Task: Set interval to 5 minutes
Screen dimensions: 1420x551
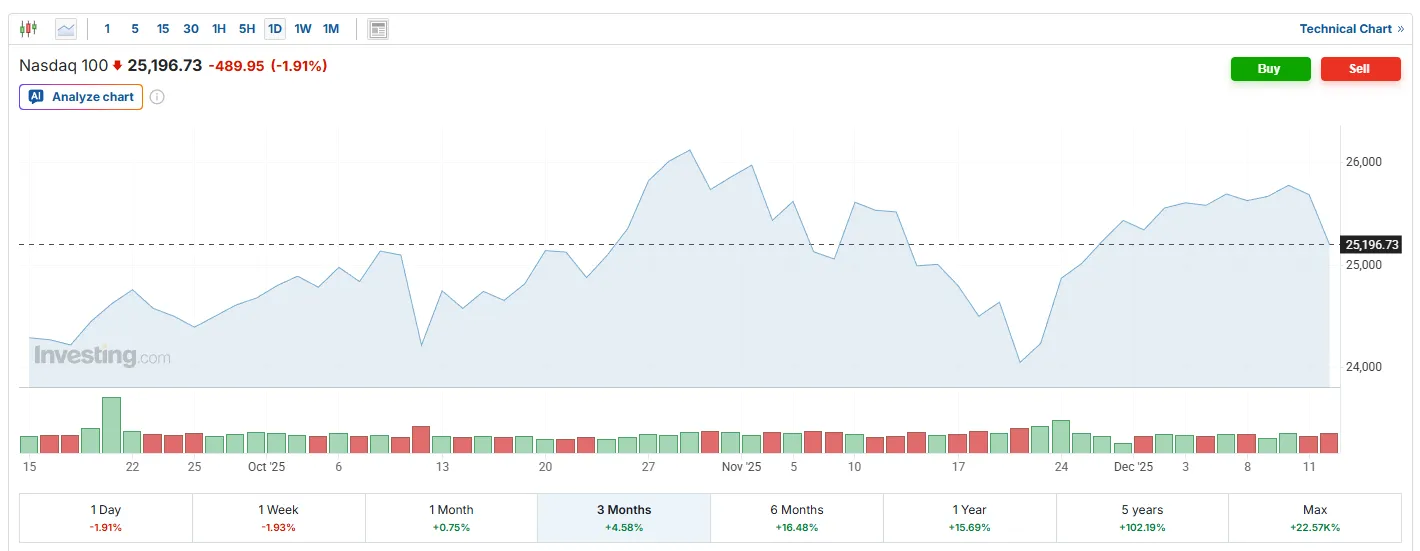Action: pos(135,29)
